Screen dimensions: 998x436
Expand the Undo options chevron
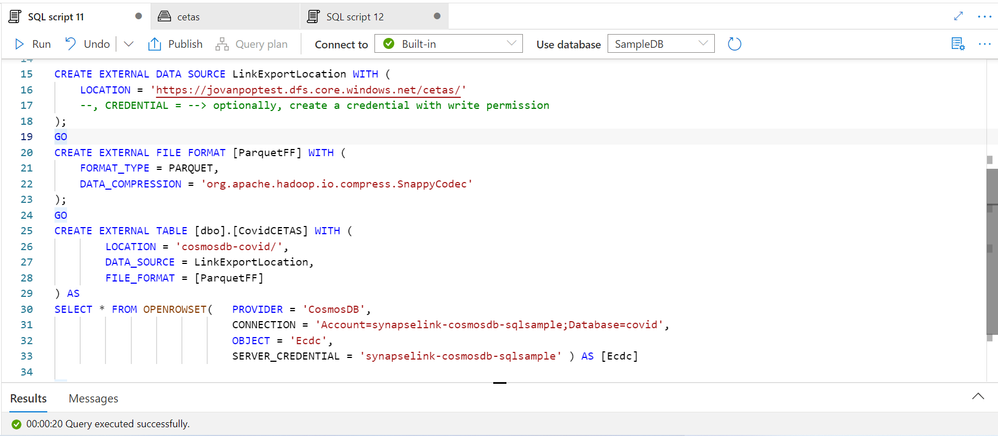[129, 44]
